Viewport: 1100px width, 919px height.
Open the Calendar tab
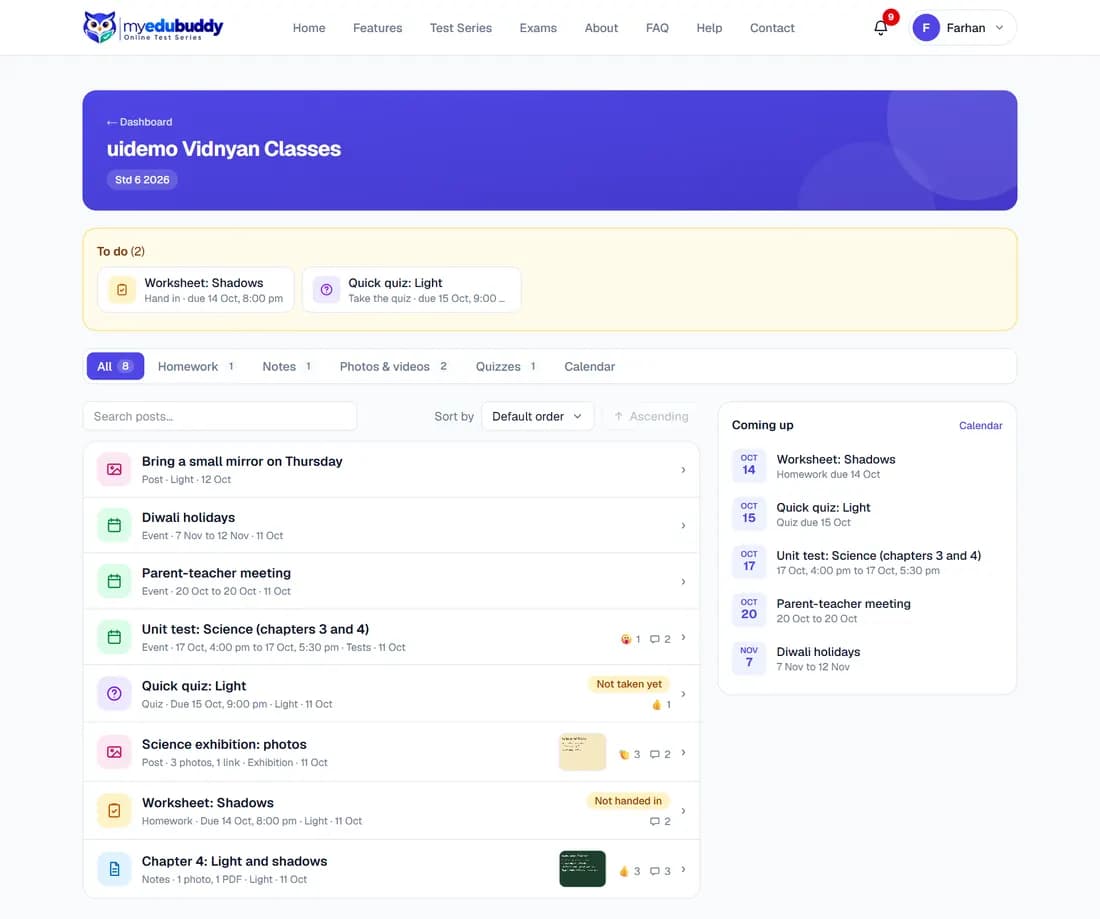click(x=589, y=366)
